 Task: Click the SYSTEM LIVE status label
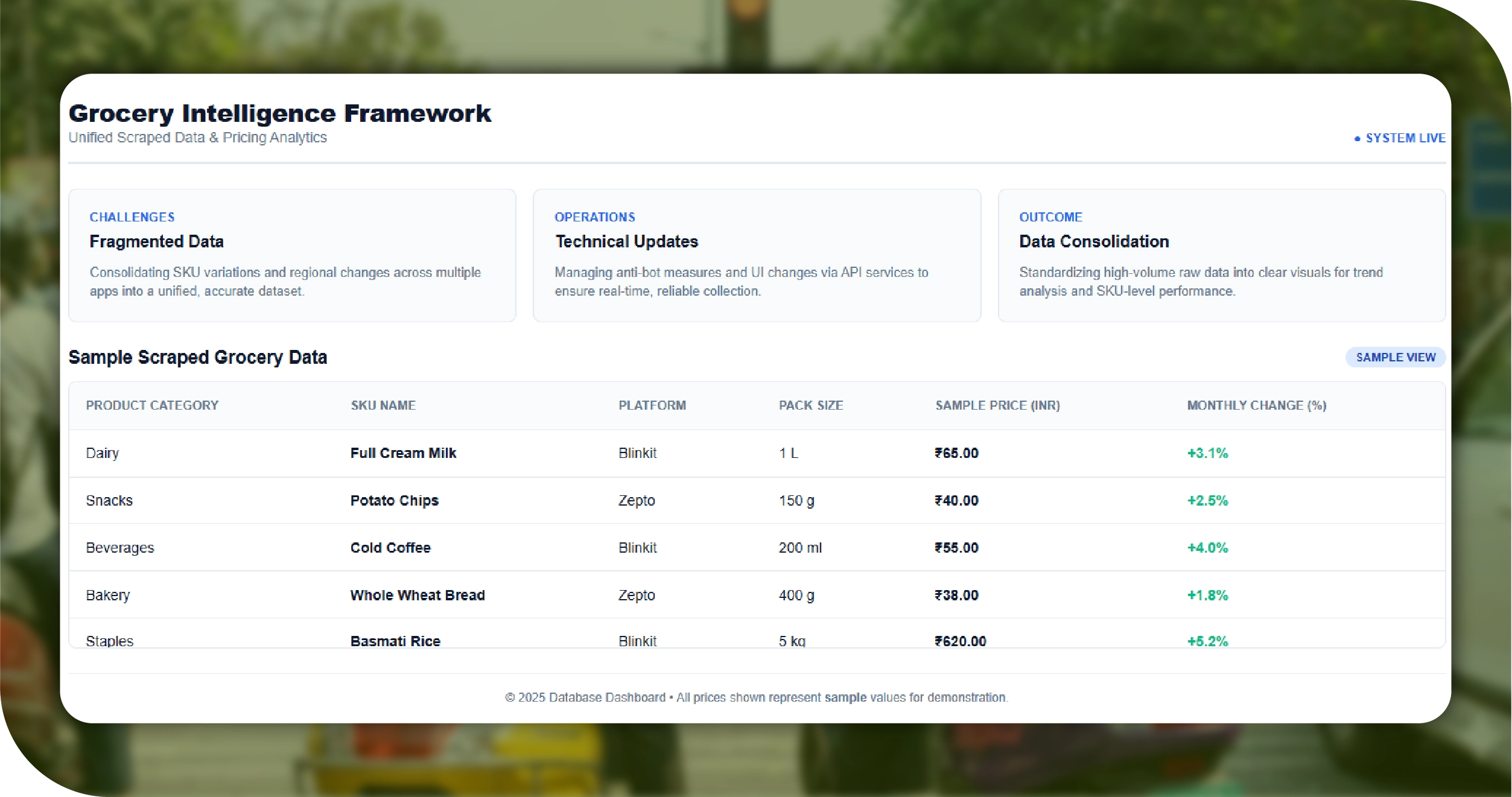coord(1405,138)
